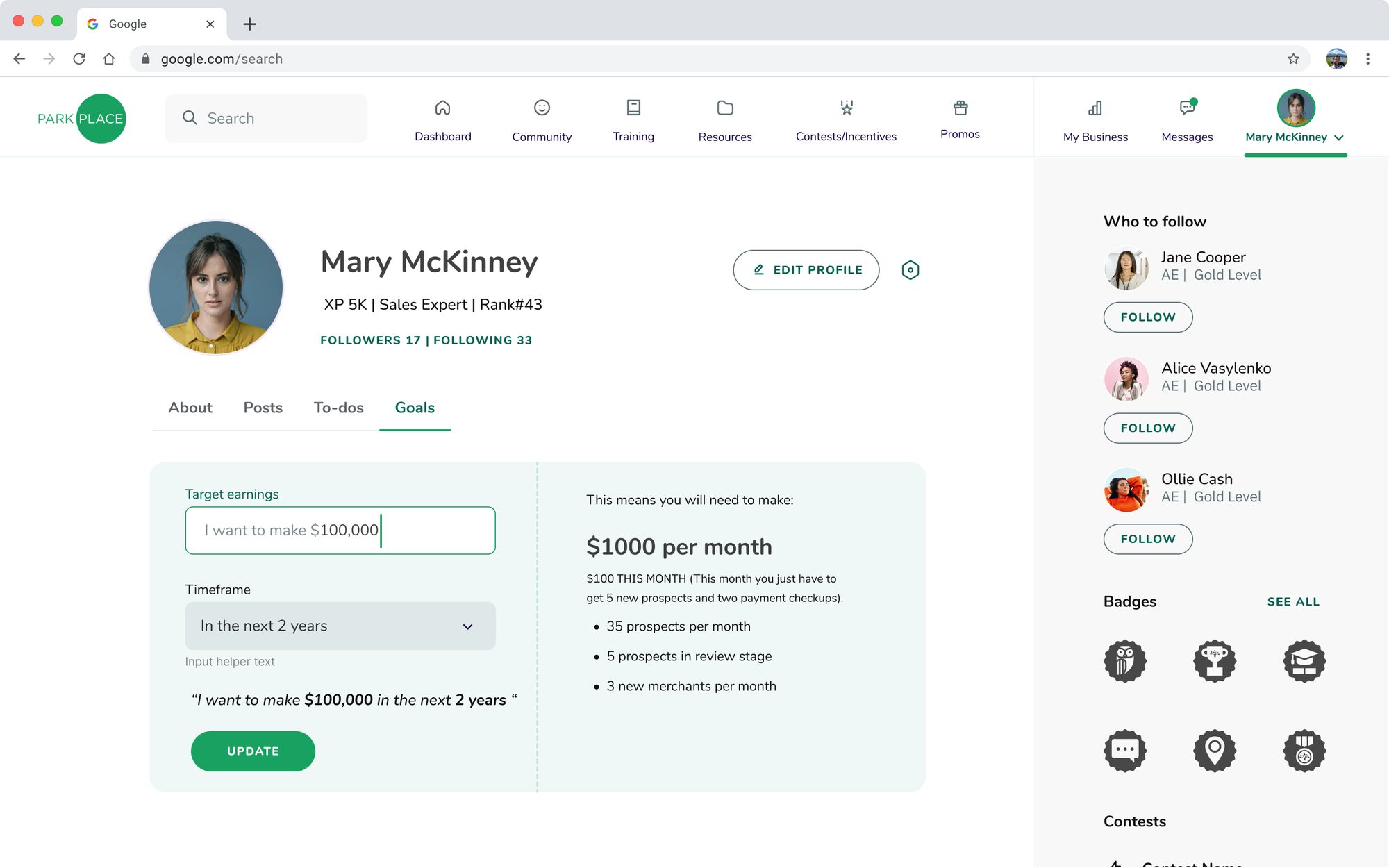
Task: Click Ollie Cash's avatar
Action: coord(1126,490)
